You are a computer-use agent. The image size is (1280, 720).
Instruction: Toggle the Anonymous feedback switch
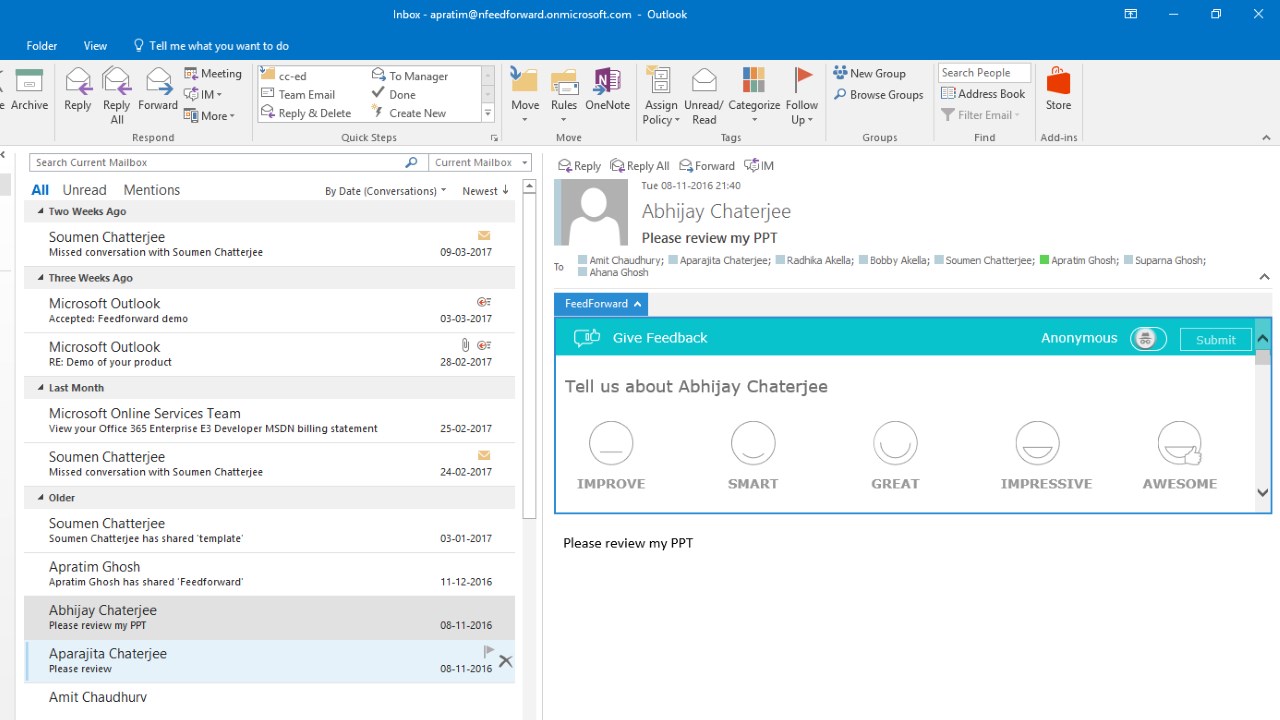click(x=1148, y=339)
